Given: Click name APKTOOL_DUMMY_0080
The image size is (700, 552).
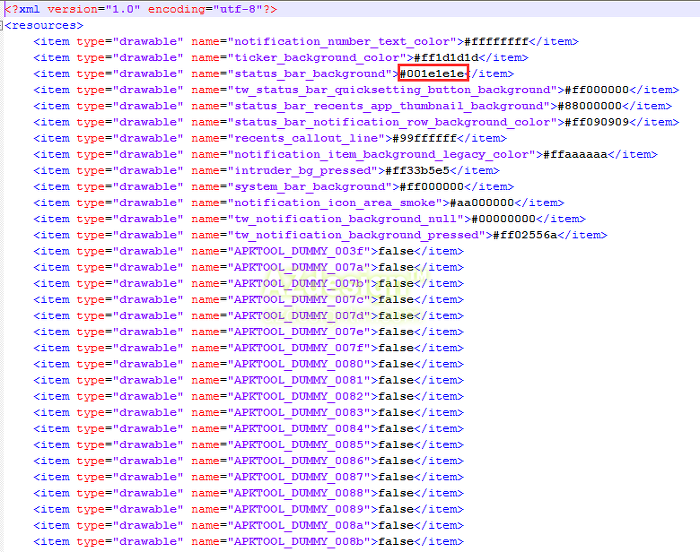Looking at the screenshot, I should [x=300, y=364].
